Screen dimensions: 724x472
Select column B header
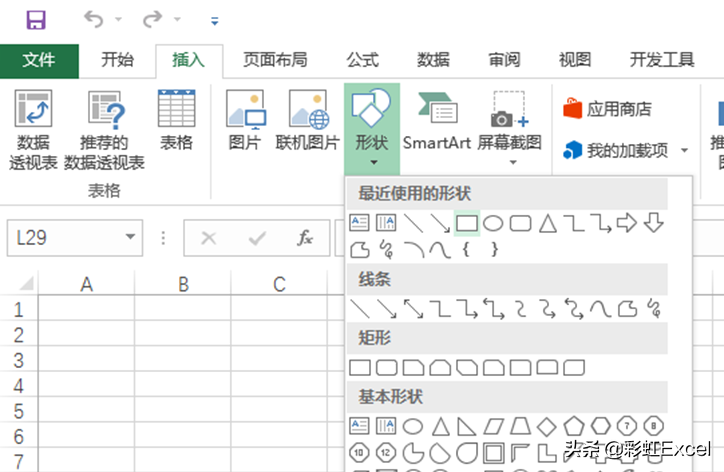point(183,284)
